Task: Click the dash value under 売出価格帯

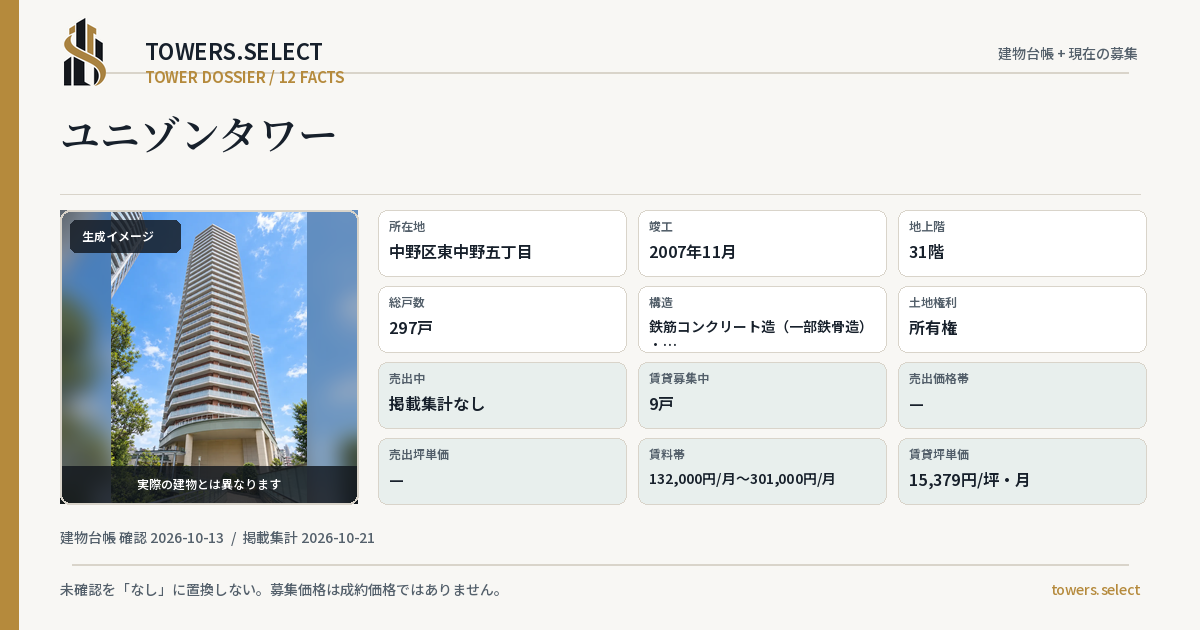Action: [916, 404]
